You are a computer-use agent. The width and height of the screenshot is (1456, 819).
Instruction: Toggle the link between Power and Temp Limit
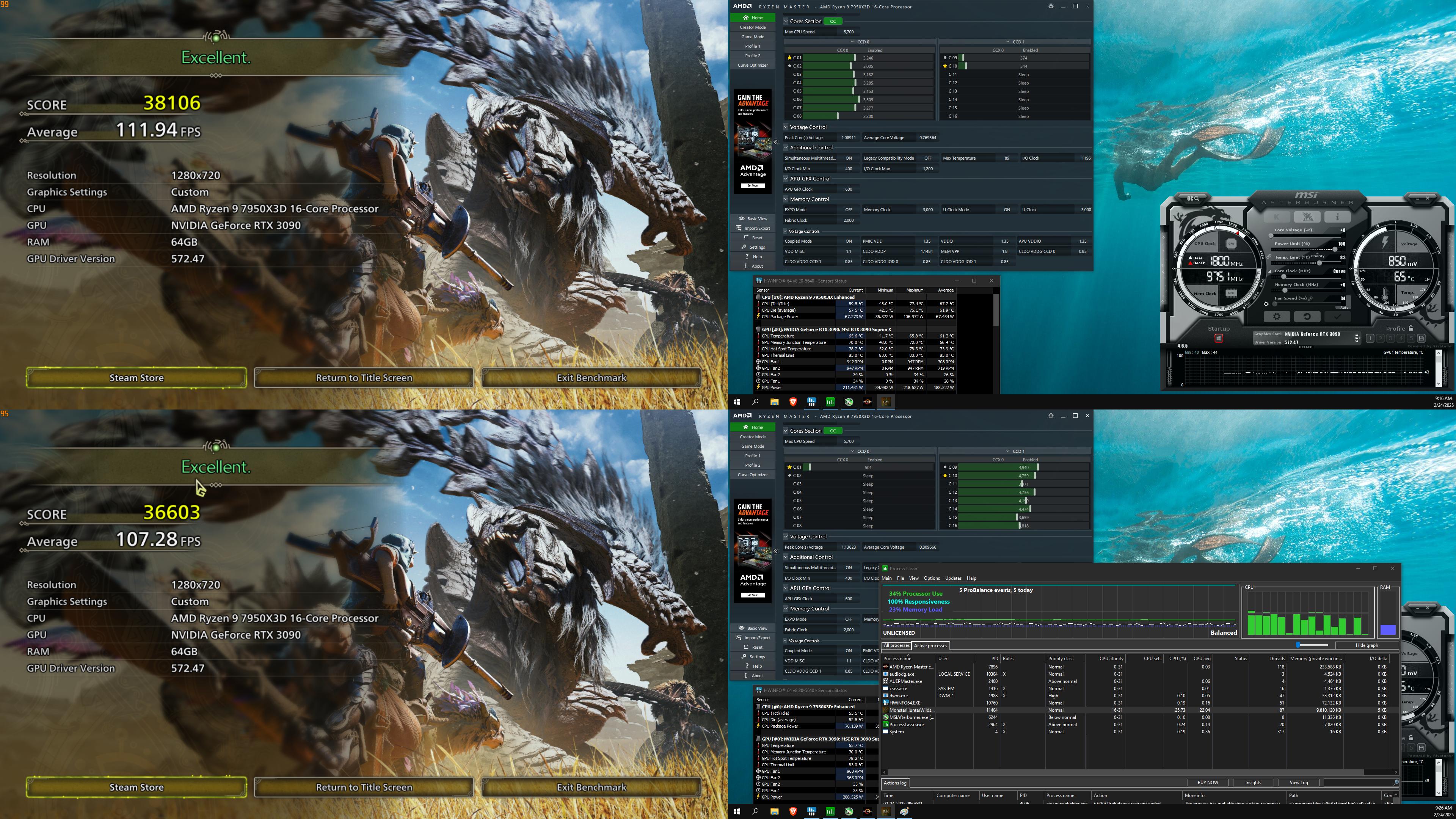click(1269, 257)
